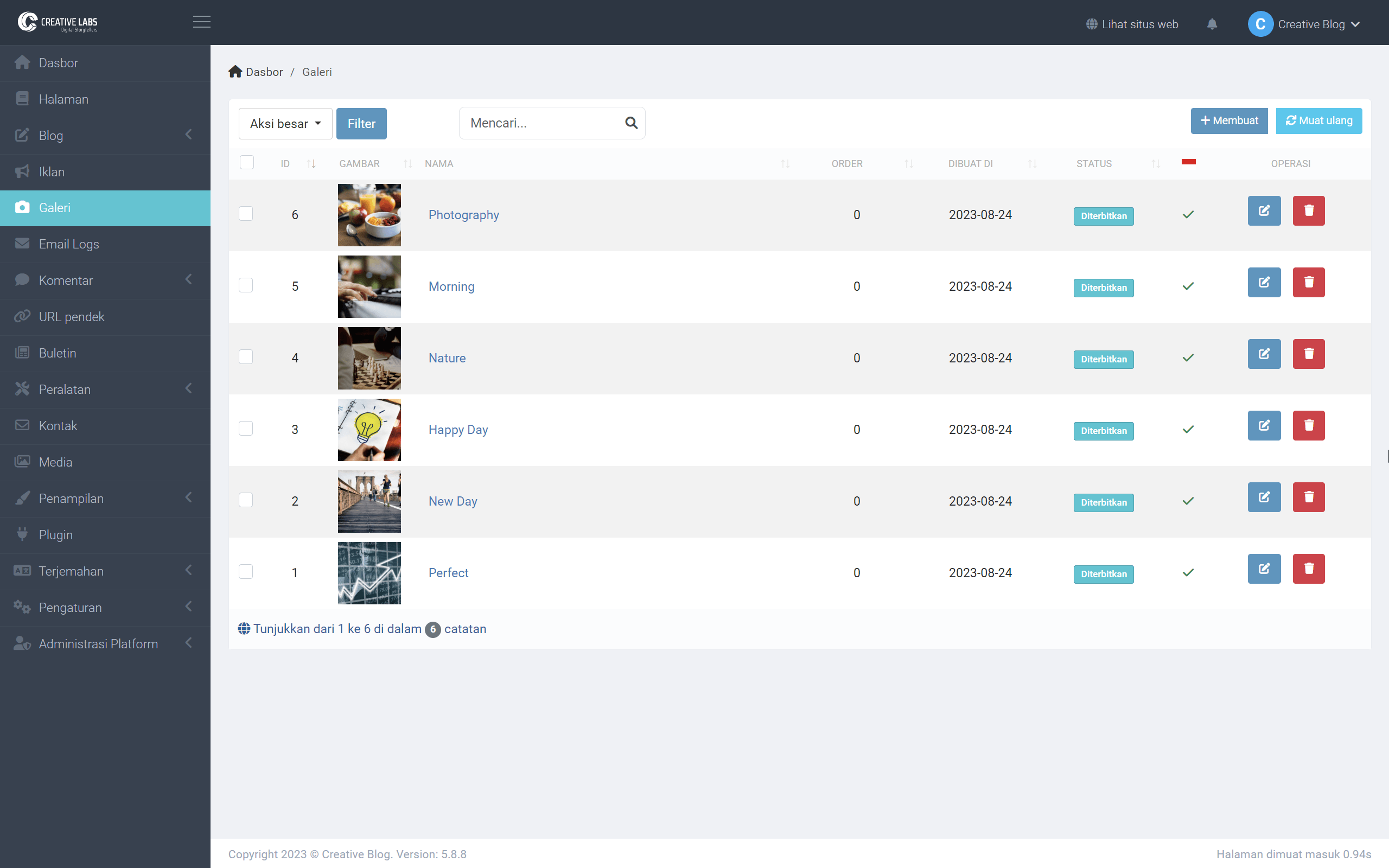Open the Nature gallery item link

[x=447, y=358]
